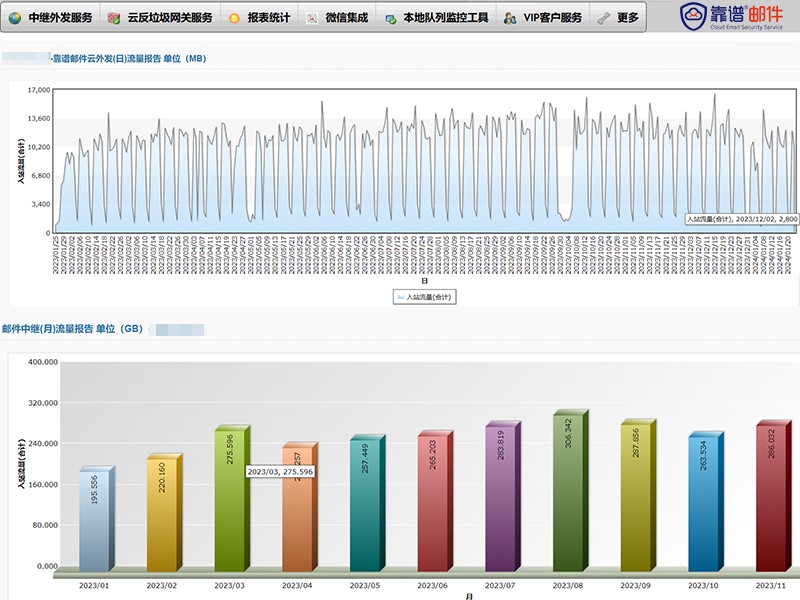
Task: Click the tooltip reading 2023/03, 275.596
Action: coord(280,472)
